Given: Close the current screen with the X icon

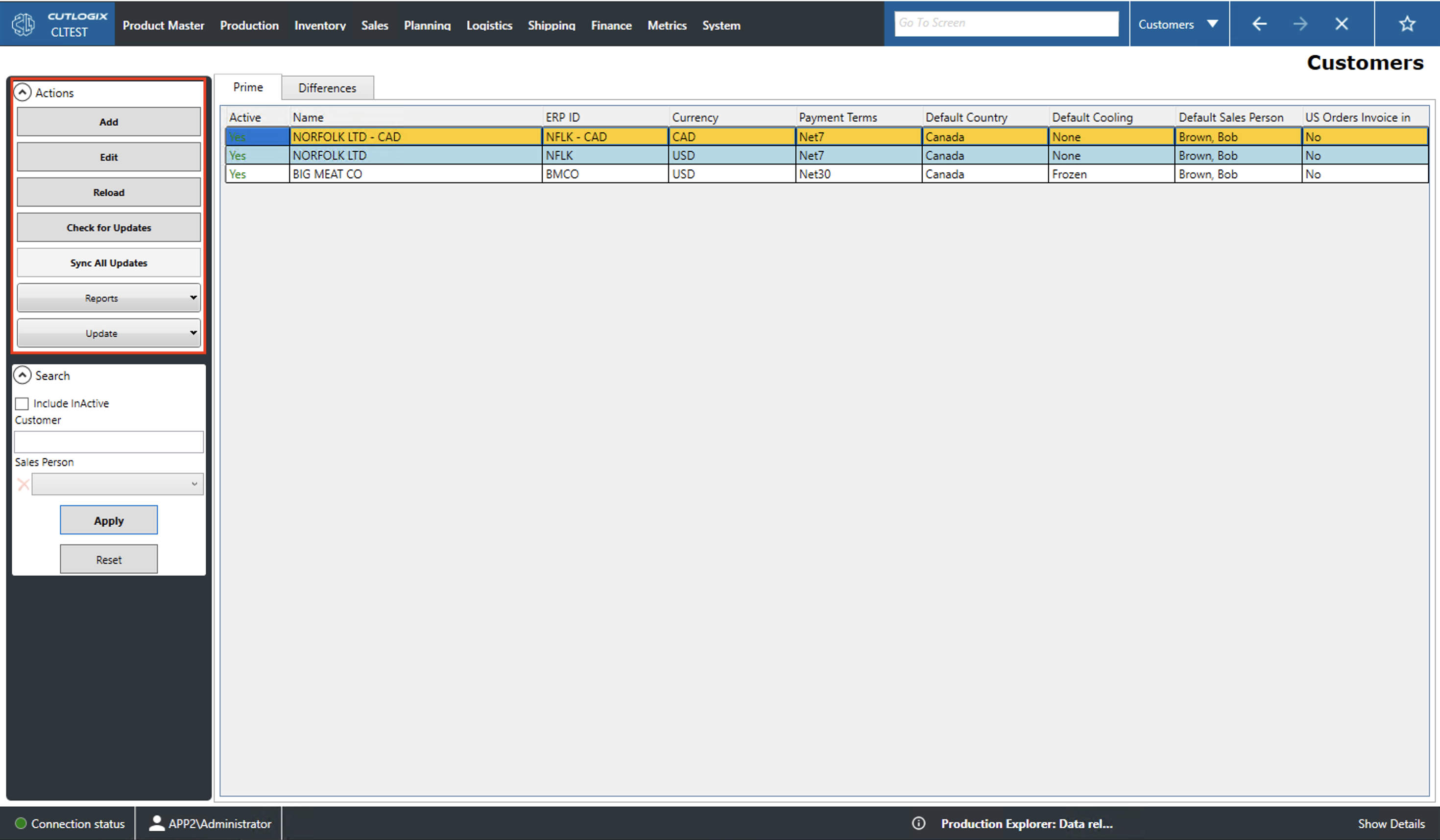Looking at the screenshot, I should pos(1342,24).
